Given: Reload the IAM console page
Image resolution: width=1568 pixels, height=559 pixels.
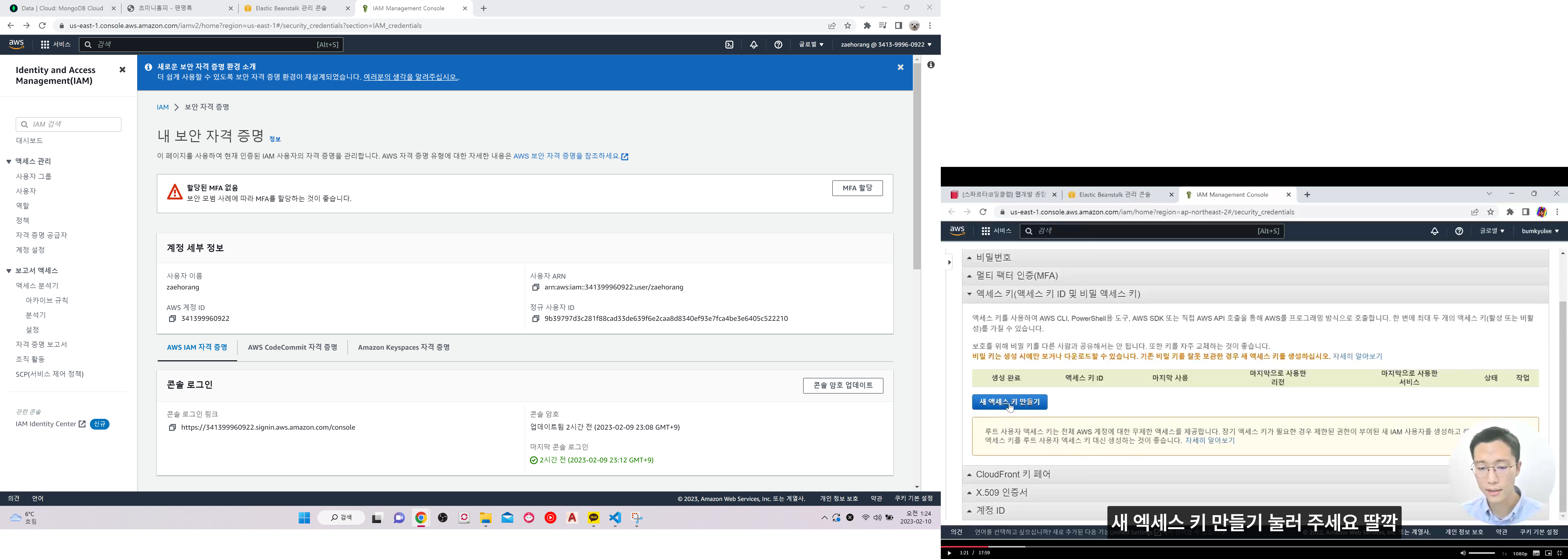Looking at the screenshot, I should [x=42, y=25].
